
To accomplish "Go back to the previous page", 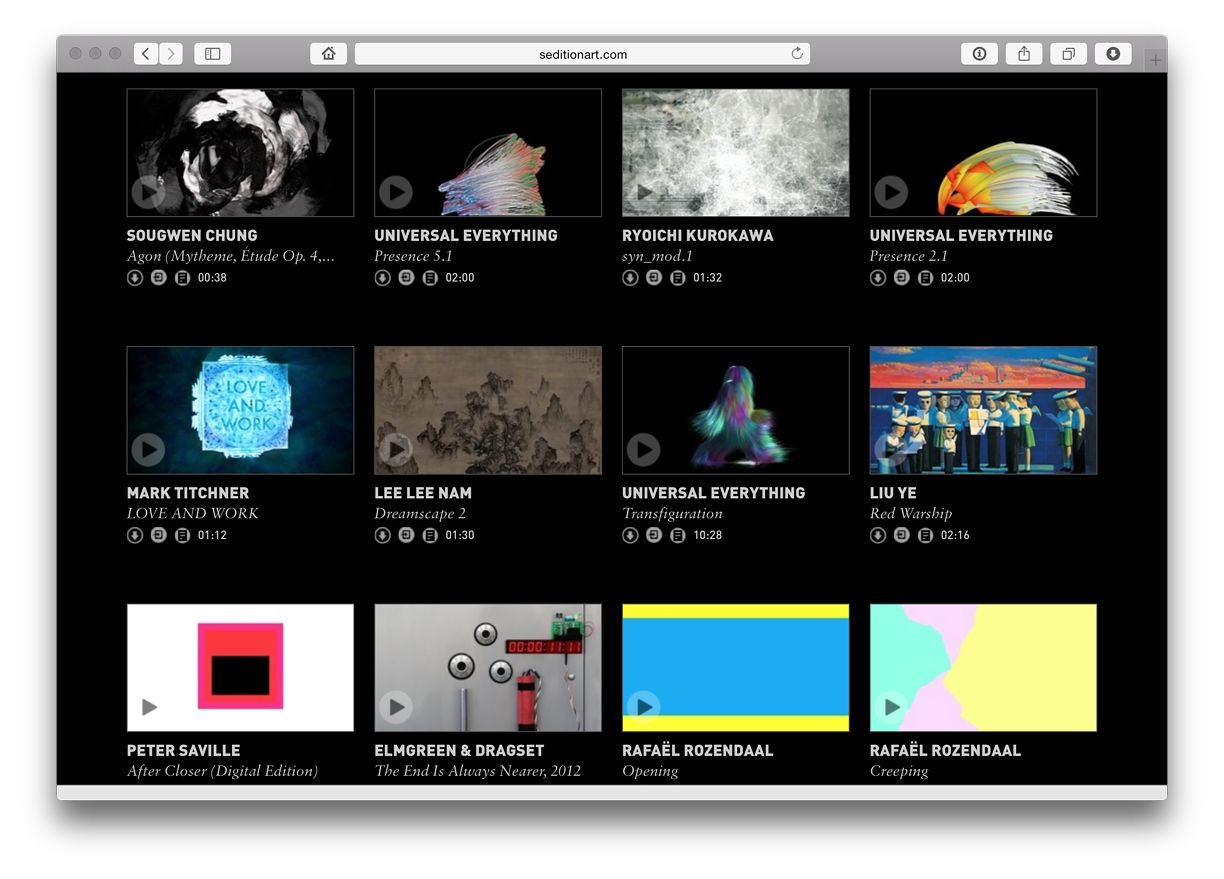I will (146, 54).
